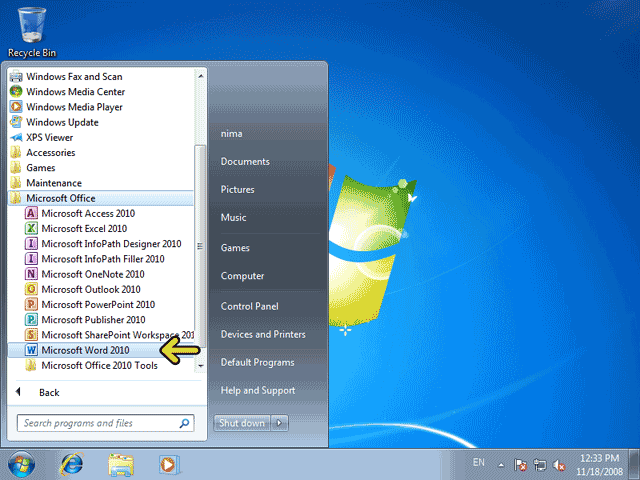Expand the Accessories folder
This screenshot has height=480, width=640.
50,153
